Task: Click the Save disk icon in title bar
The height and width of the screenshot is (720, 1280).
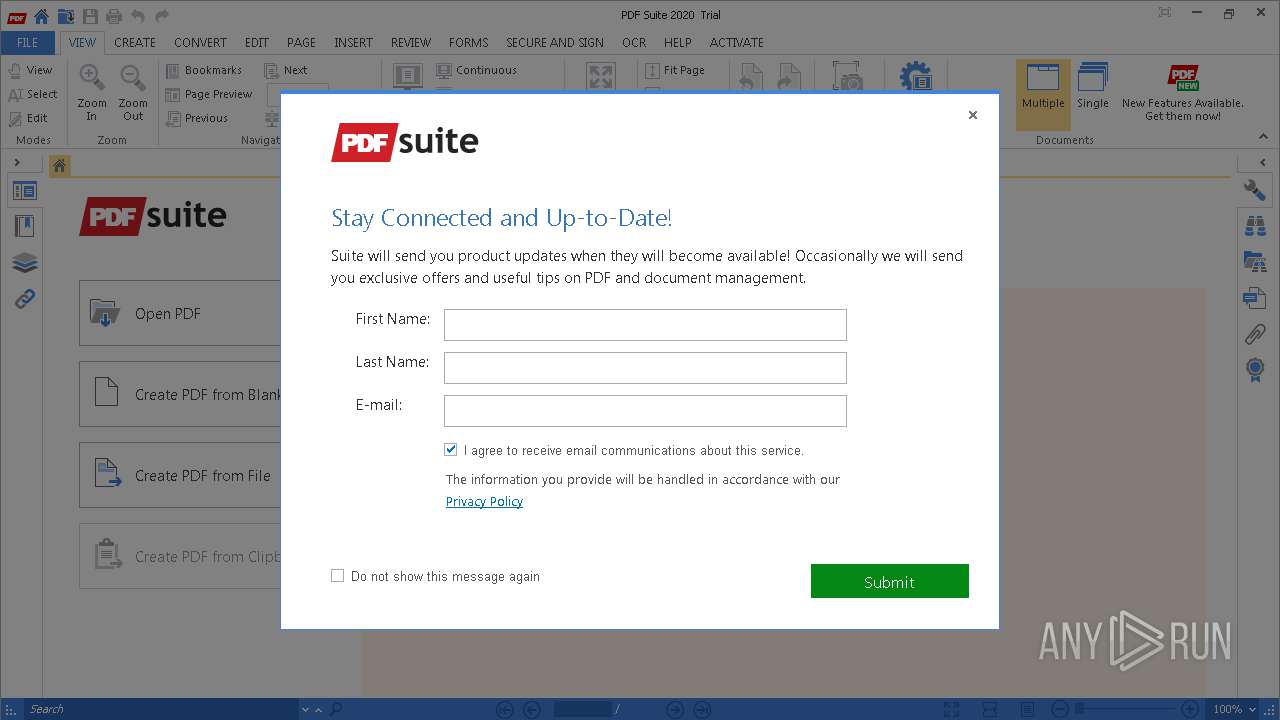Action: click(x=90, y=15)
